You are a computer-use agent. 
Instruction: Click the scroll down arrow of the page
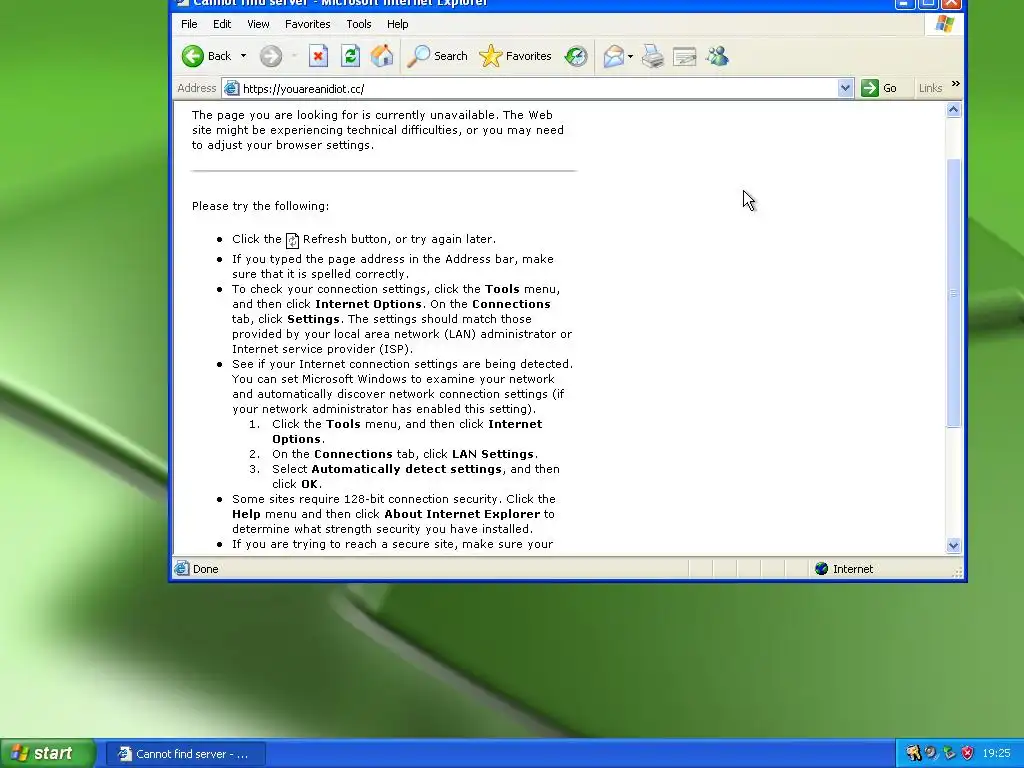click(x=953, y=545)
